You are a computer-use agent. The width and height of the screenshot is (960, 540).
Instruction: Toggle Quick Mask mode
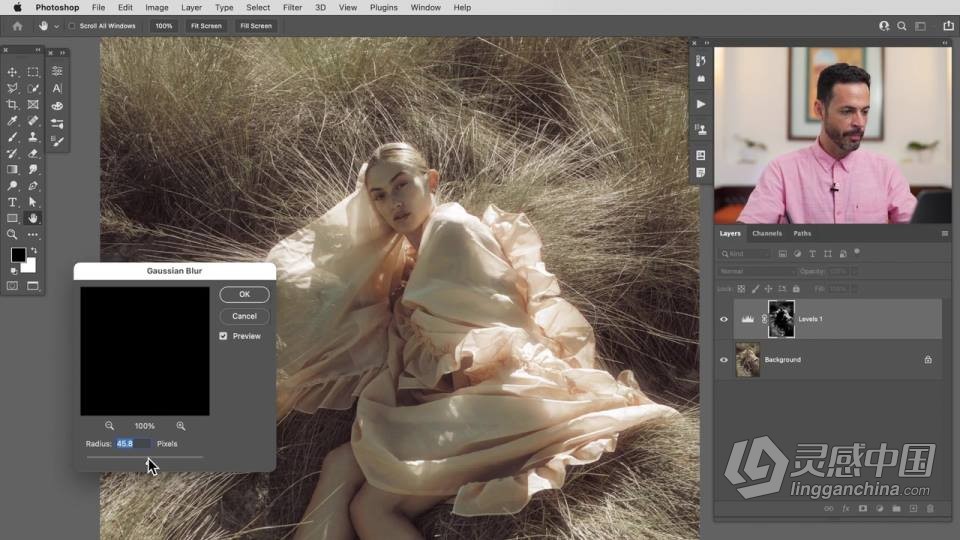coord(12,286)
